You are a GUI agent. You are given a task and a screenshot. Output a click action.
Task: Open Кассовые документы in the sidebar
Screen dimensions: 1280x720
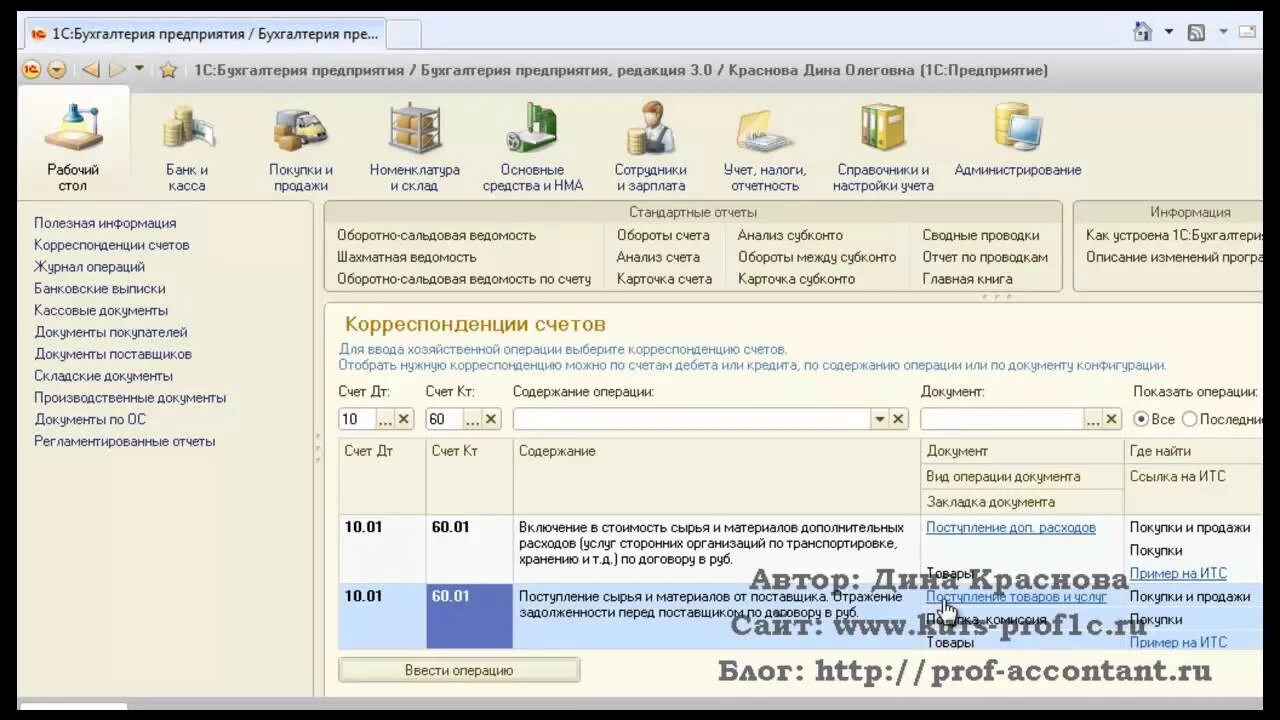point(101,310)
